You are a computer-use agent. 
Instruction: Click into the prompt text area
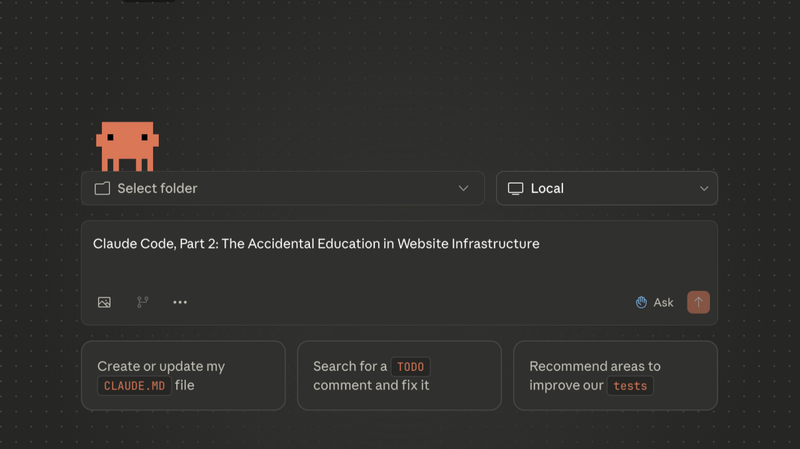(x=399, y=258)
